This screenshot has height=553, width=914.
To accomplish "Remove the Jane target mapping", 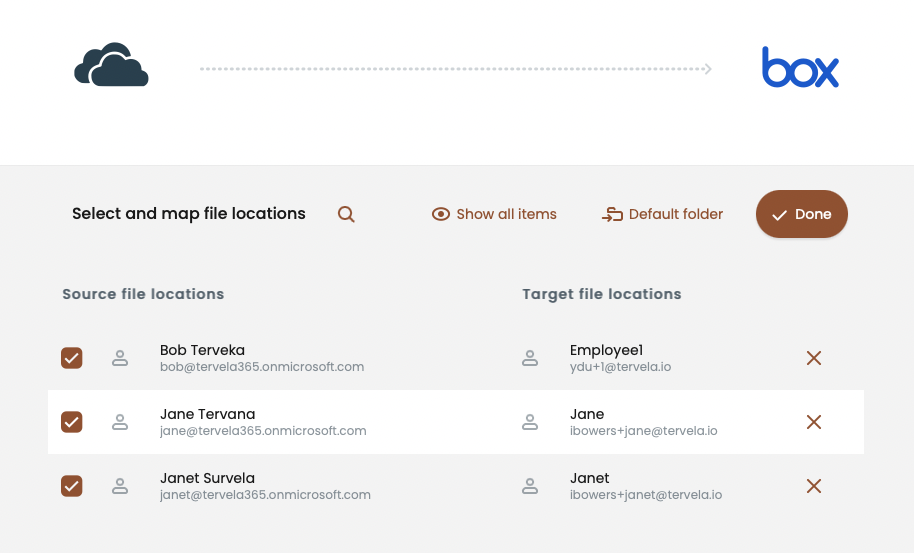I will pyautogui.click(x=814, y=422).
